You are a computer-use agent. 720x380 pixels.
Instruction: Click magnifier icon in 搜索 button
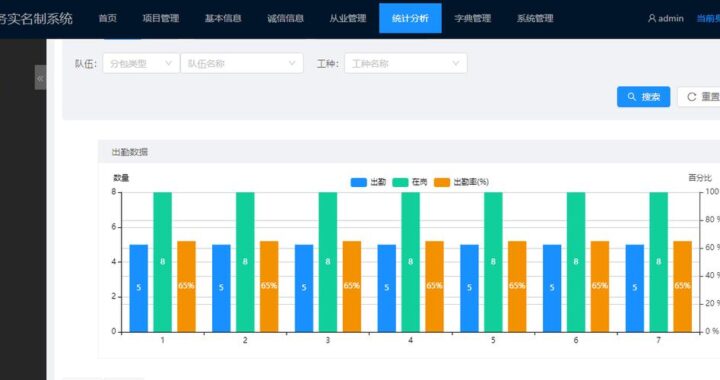point(632,97)
